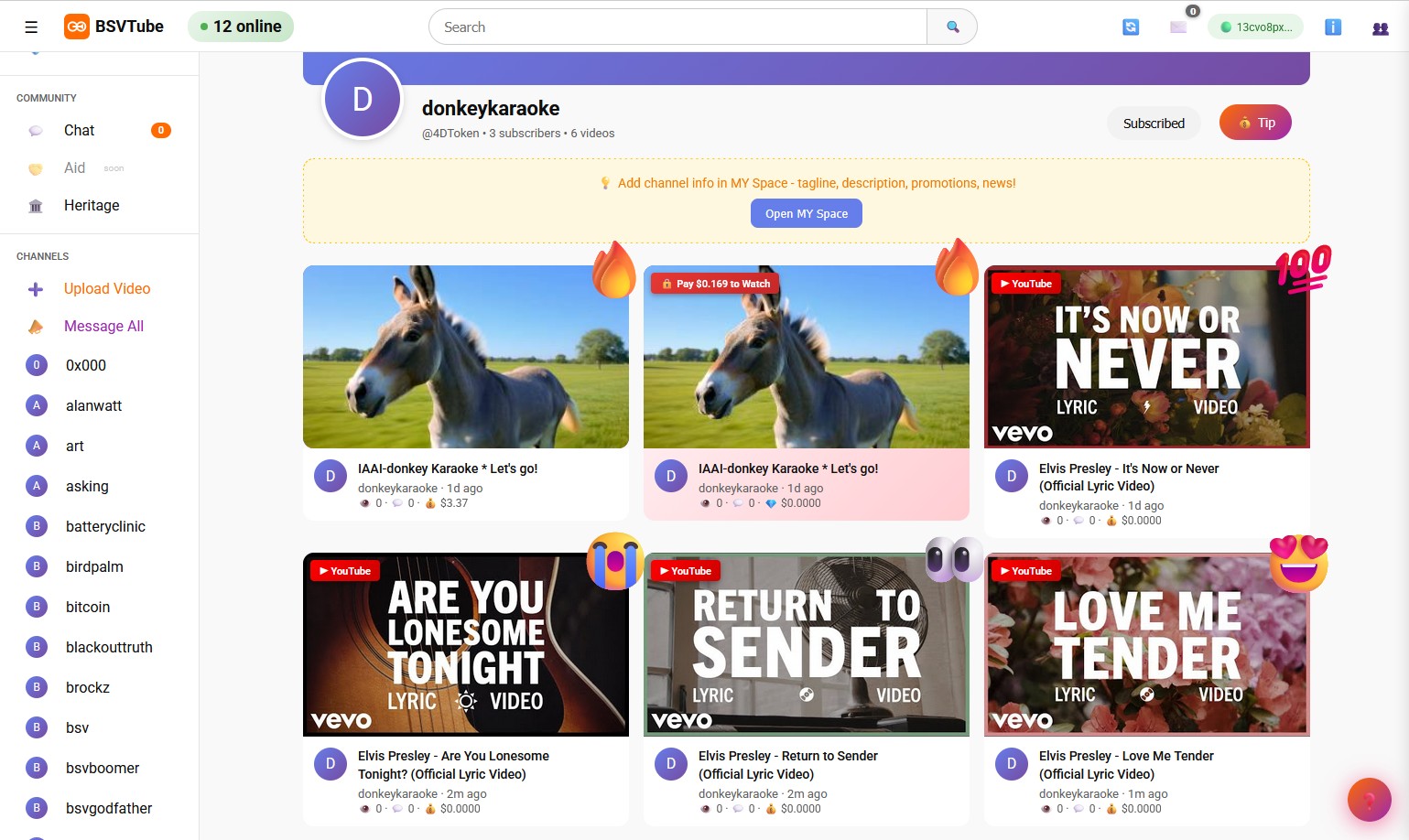This screenshot has width=1409, height=840.
Task: Click the BSVTube logo
Action: pyautogui.click(x=114, y=27)
